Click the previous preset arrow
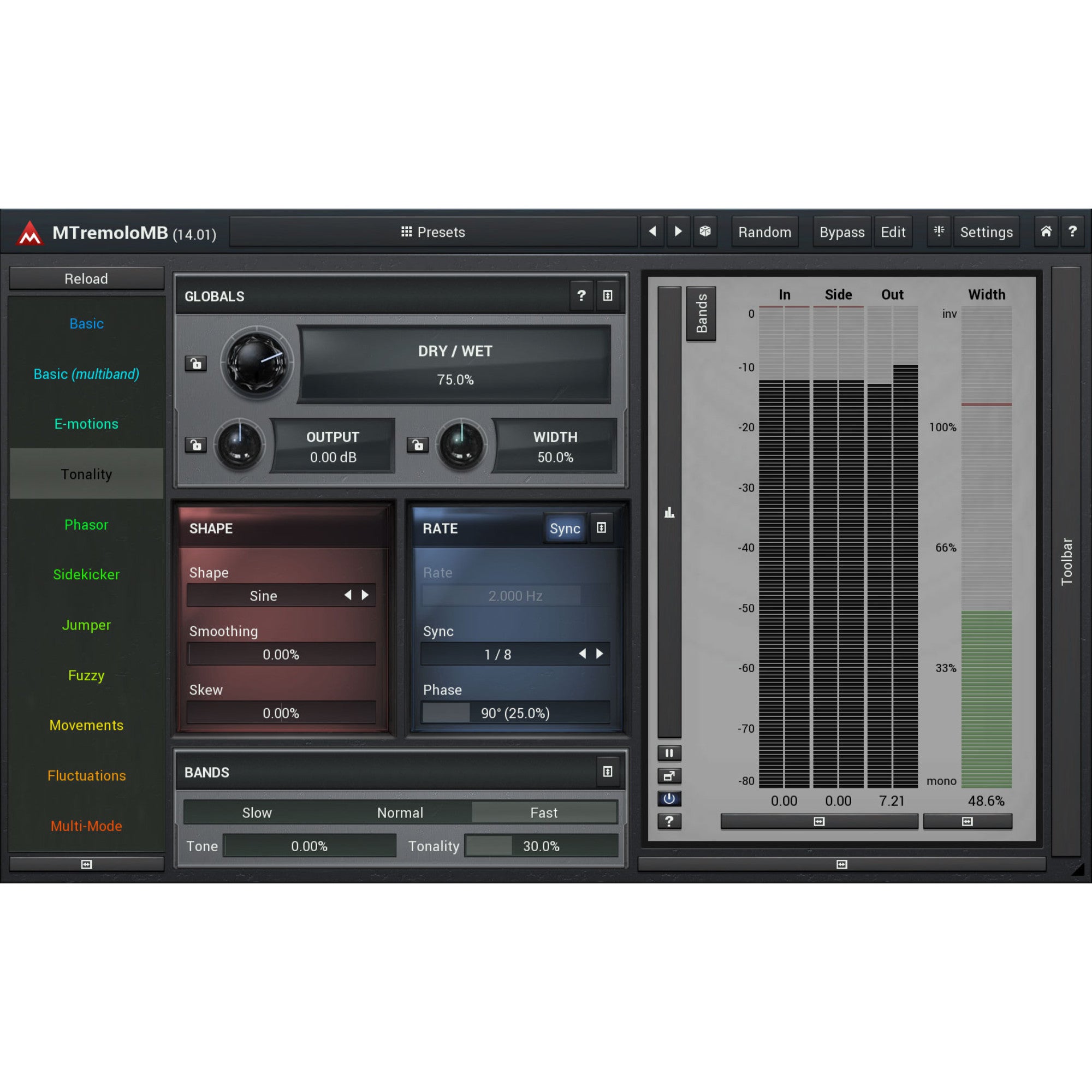Image resolution: width=1092 pixels, height=1092 pixels. click(652, 232)
